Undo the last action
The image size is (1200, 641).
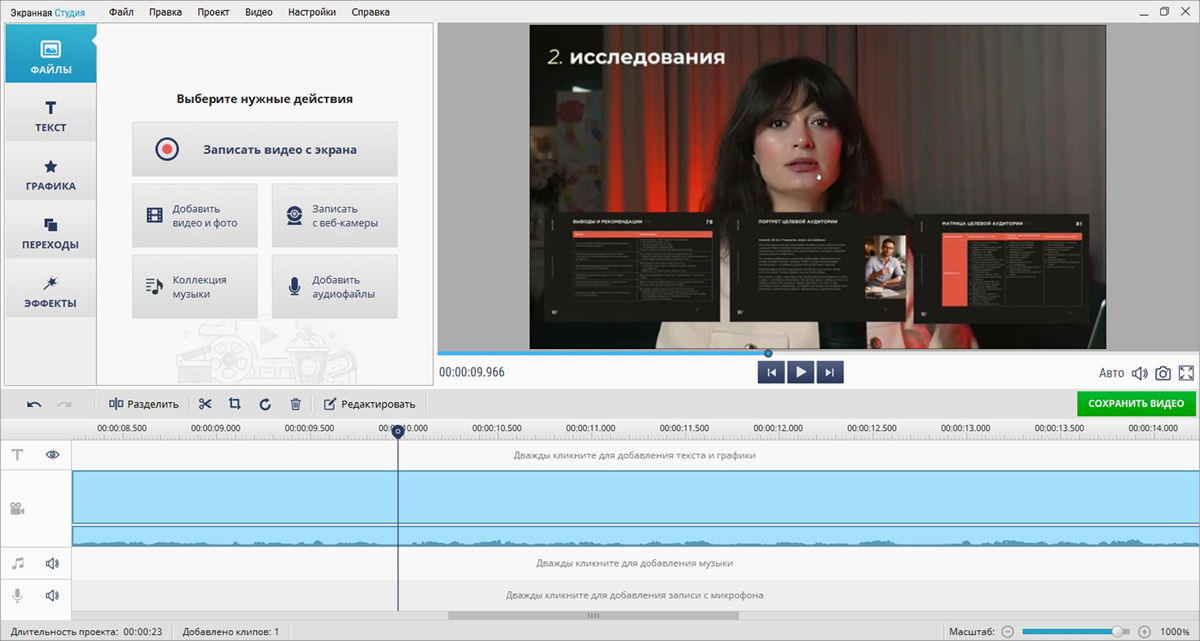click(x=34, y=404)
